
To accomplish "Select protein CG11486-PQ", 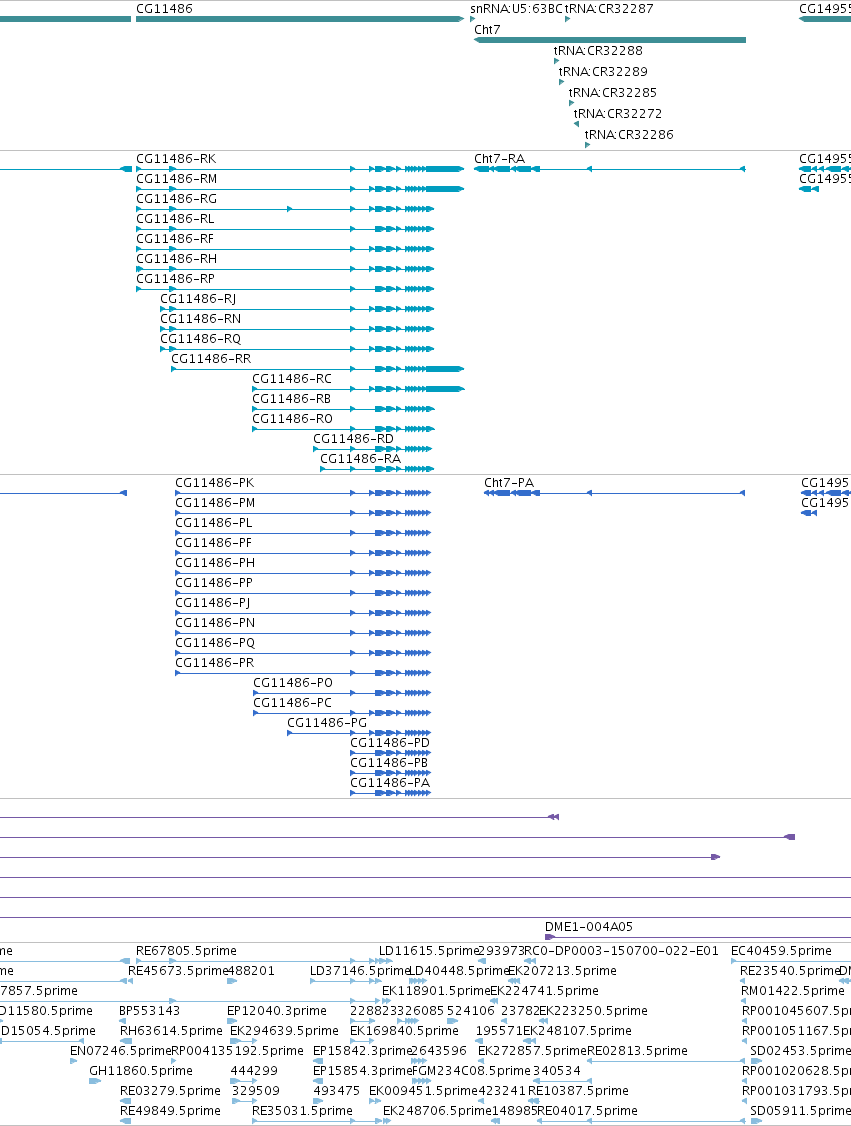I will click(x=215, y=643).
